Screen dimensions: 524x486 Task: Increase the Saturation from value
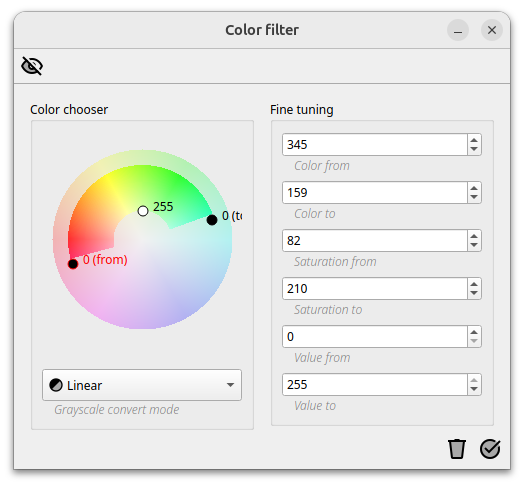coord(474,236)
